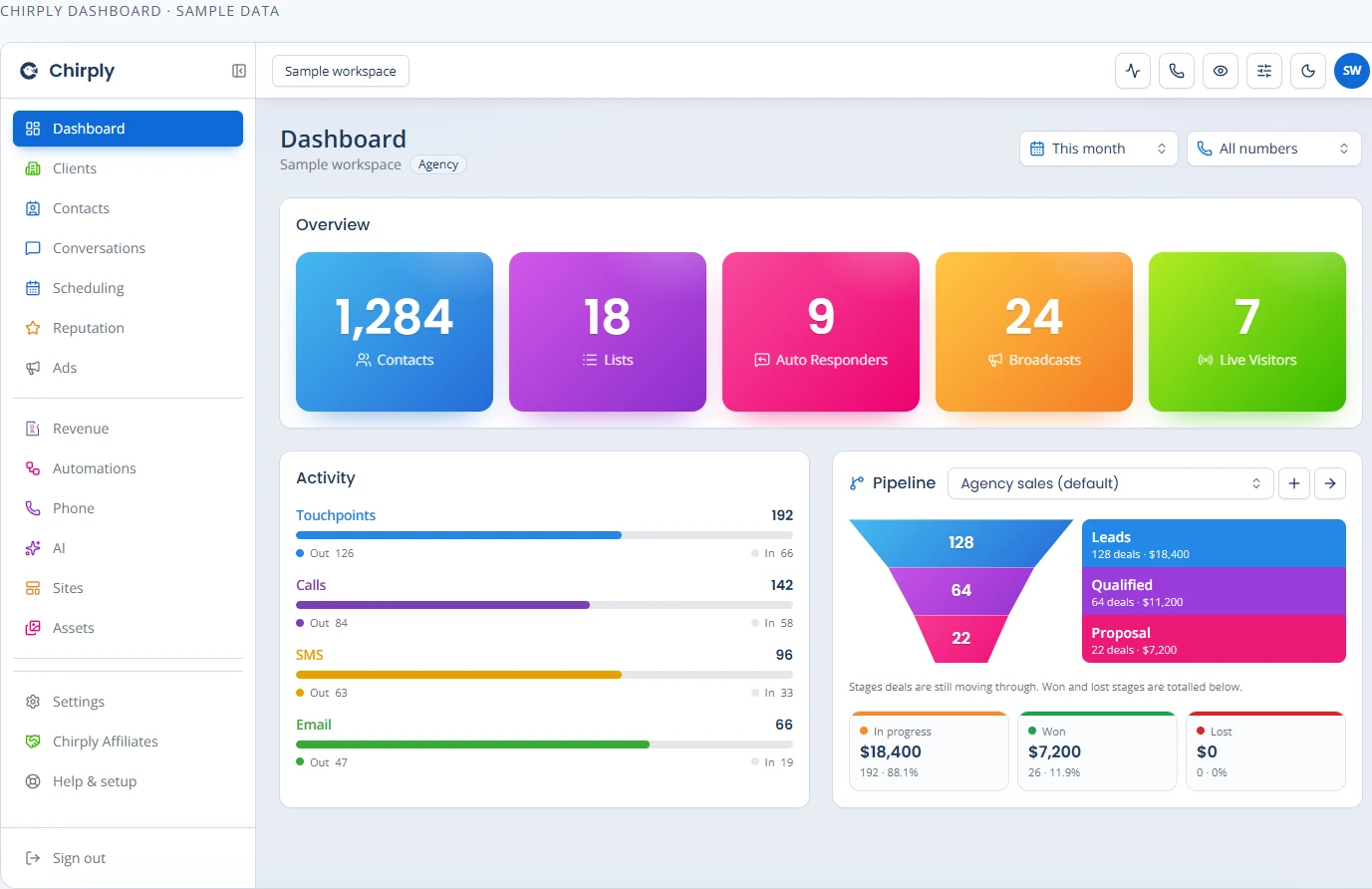Go to Clients in sidebar

pos(128,168)
